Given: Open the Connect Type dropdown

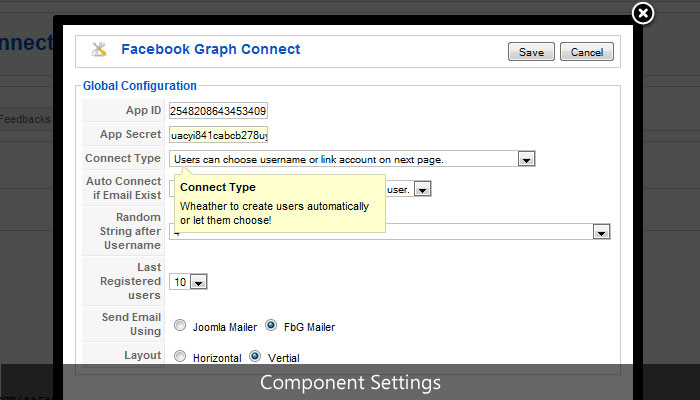Looking at the screenshot, I should (x=352, y=159).
